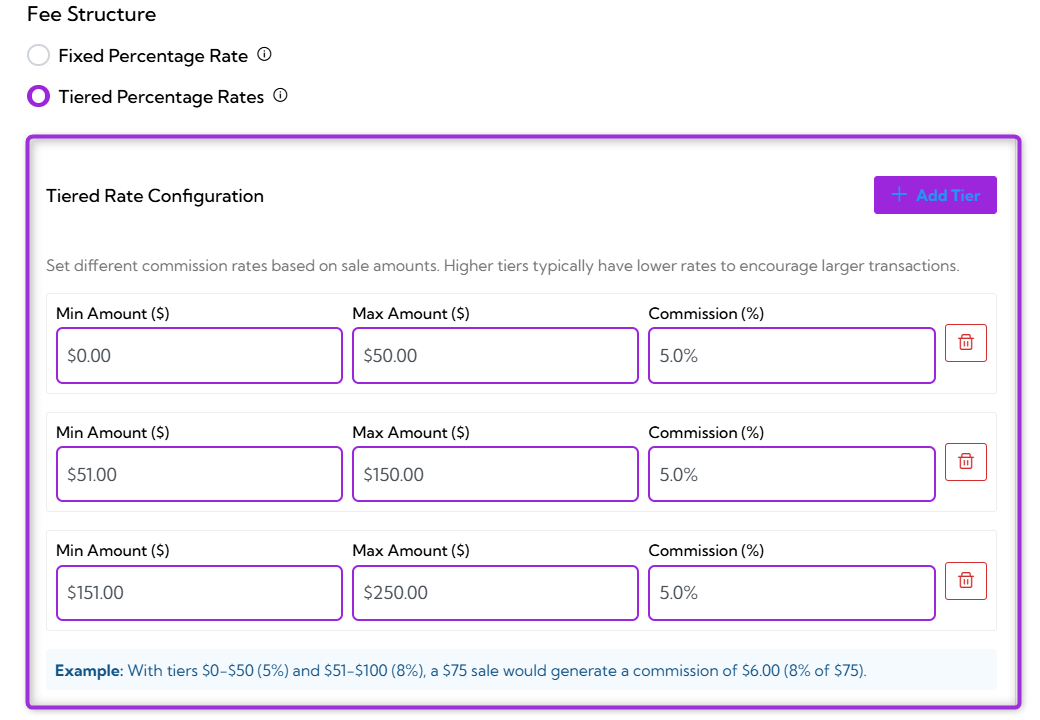This screenshot has height=720, width=1040.
Task: Open info icon beside Tiered Percentage Rates
Action: [x=281, y=95]
